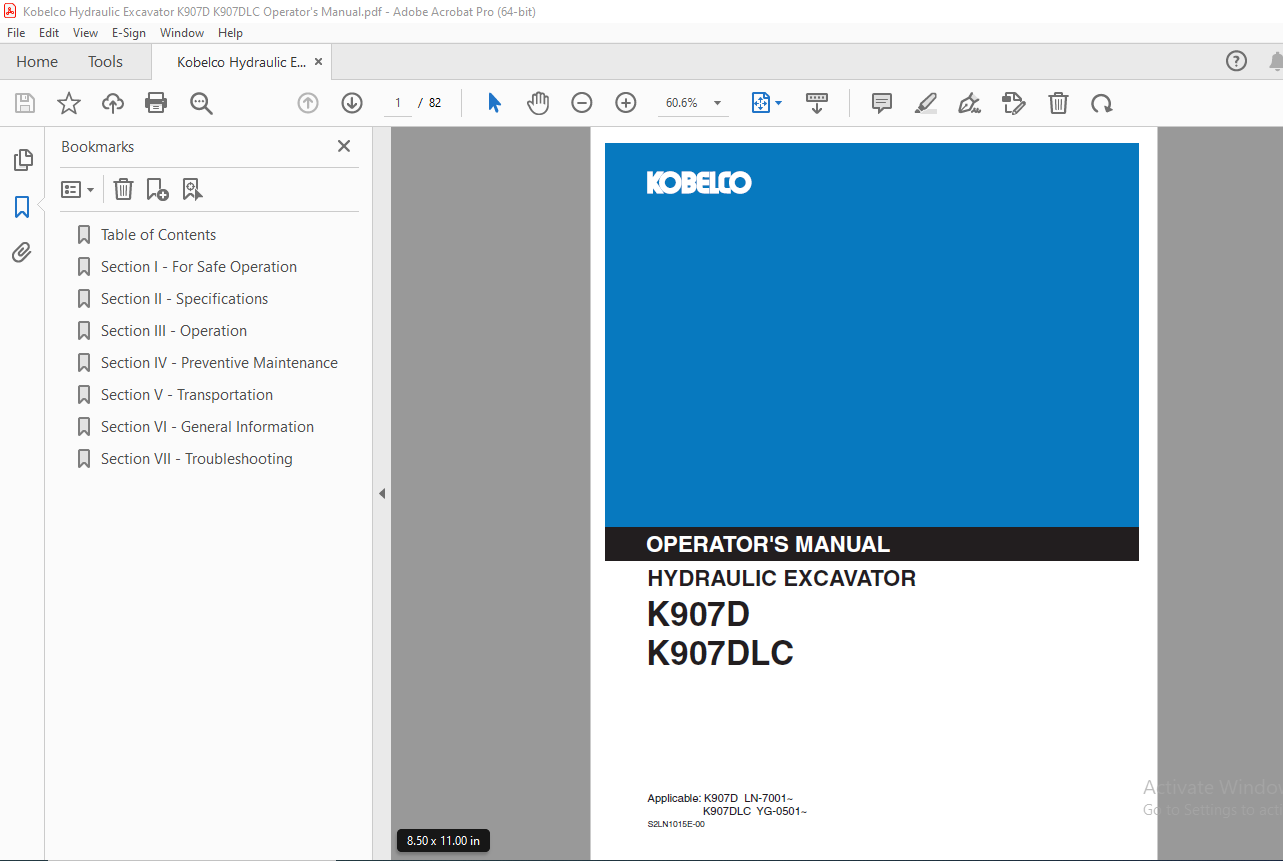Screen dimensions: 1283x861
Task: Go to Section IV - Preventive Maintenance
Action: point(219,363)
